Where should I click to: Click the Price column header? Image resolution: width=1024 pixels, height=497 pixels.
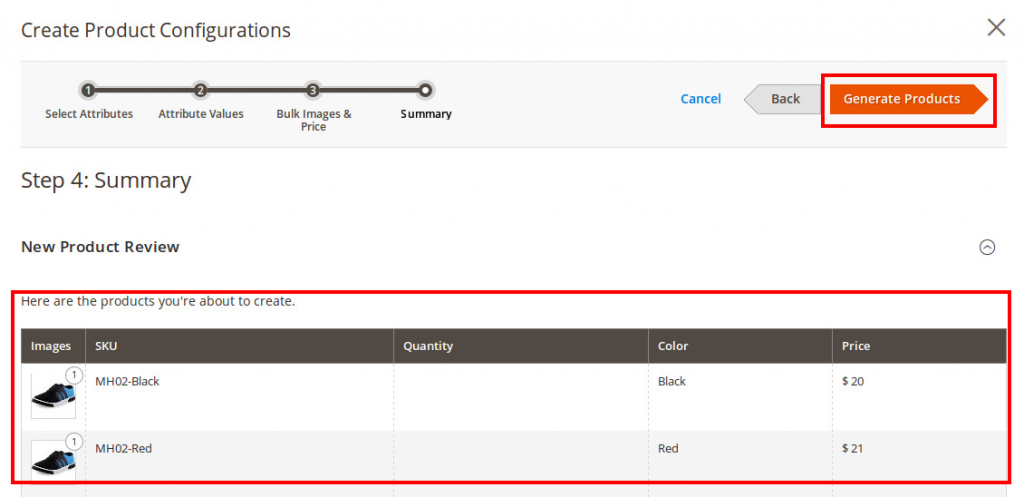(x=856, y=346)
